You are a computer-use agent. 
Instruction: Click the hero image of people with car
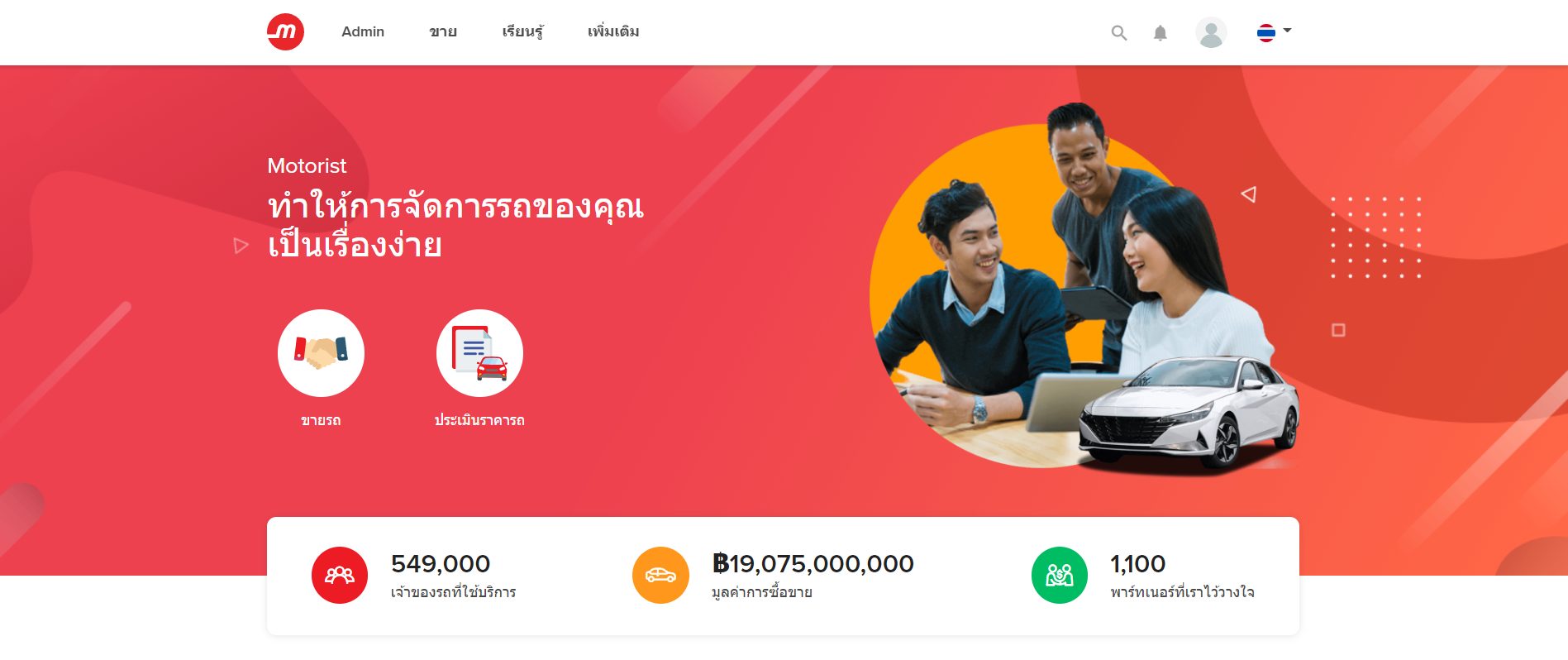(x=1084, y=289)
